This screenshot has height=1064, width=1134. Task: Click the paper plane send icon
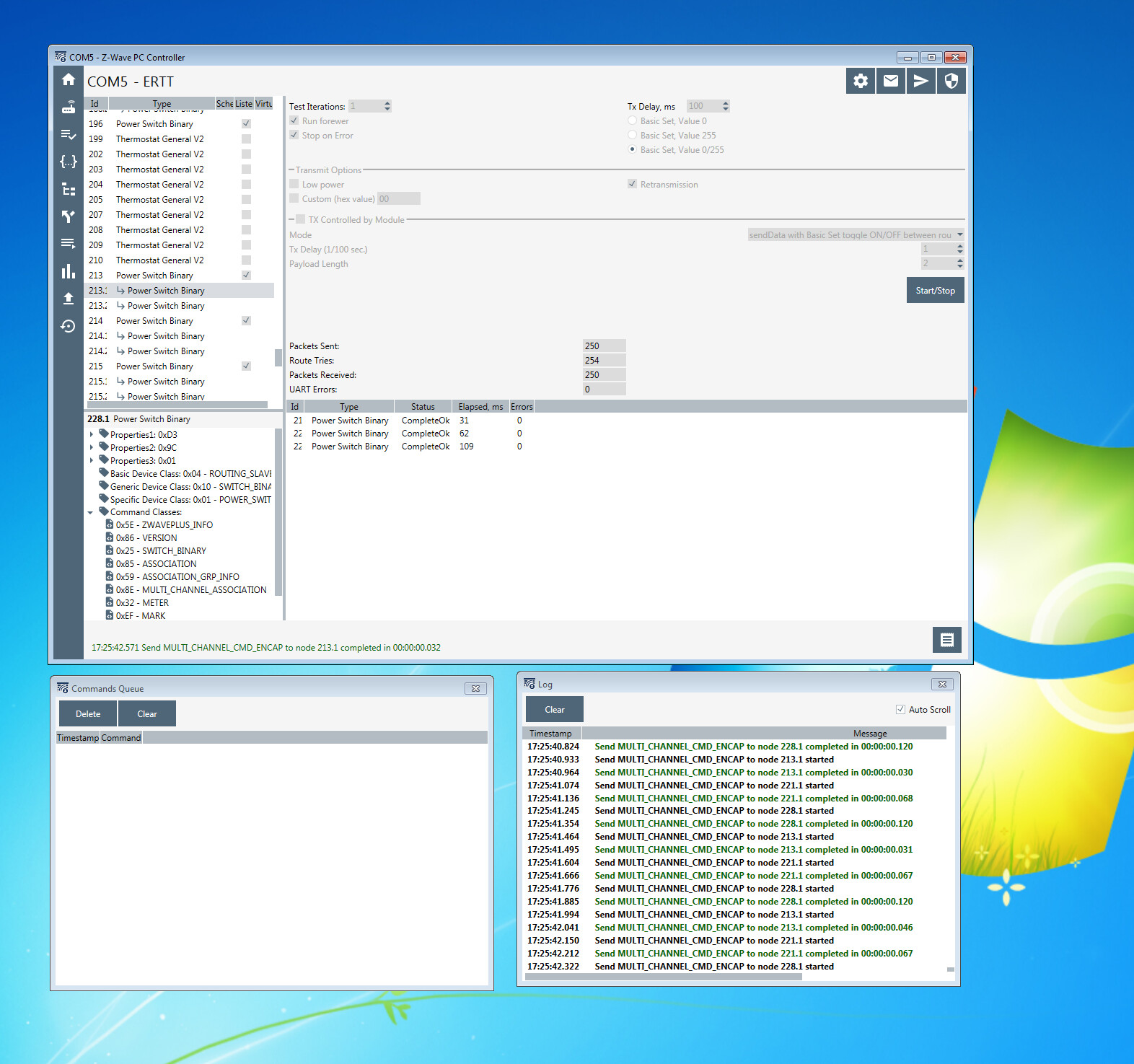tap(921, 81)
